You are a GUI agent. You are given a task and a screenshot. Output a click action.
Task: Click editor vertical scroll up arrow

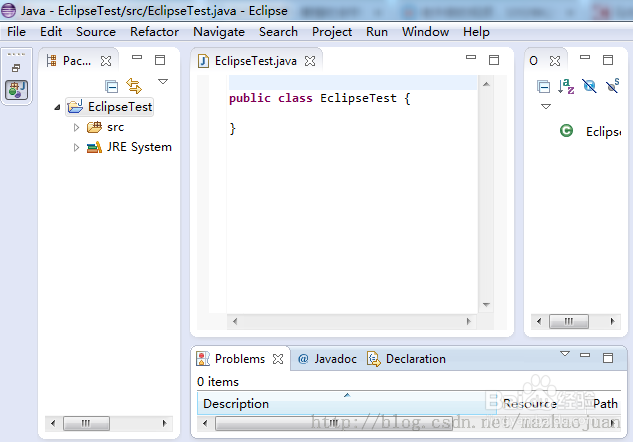486,84
